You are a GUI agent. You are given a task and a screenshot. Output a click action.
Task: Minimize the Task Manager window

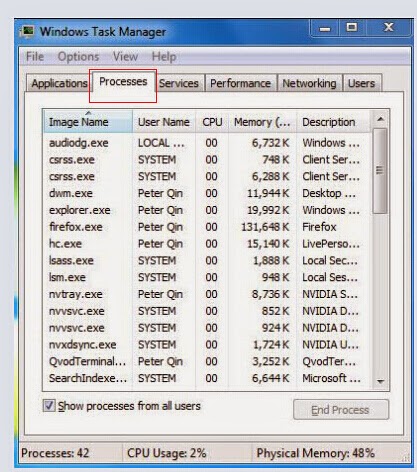tap(325, 28)
